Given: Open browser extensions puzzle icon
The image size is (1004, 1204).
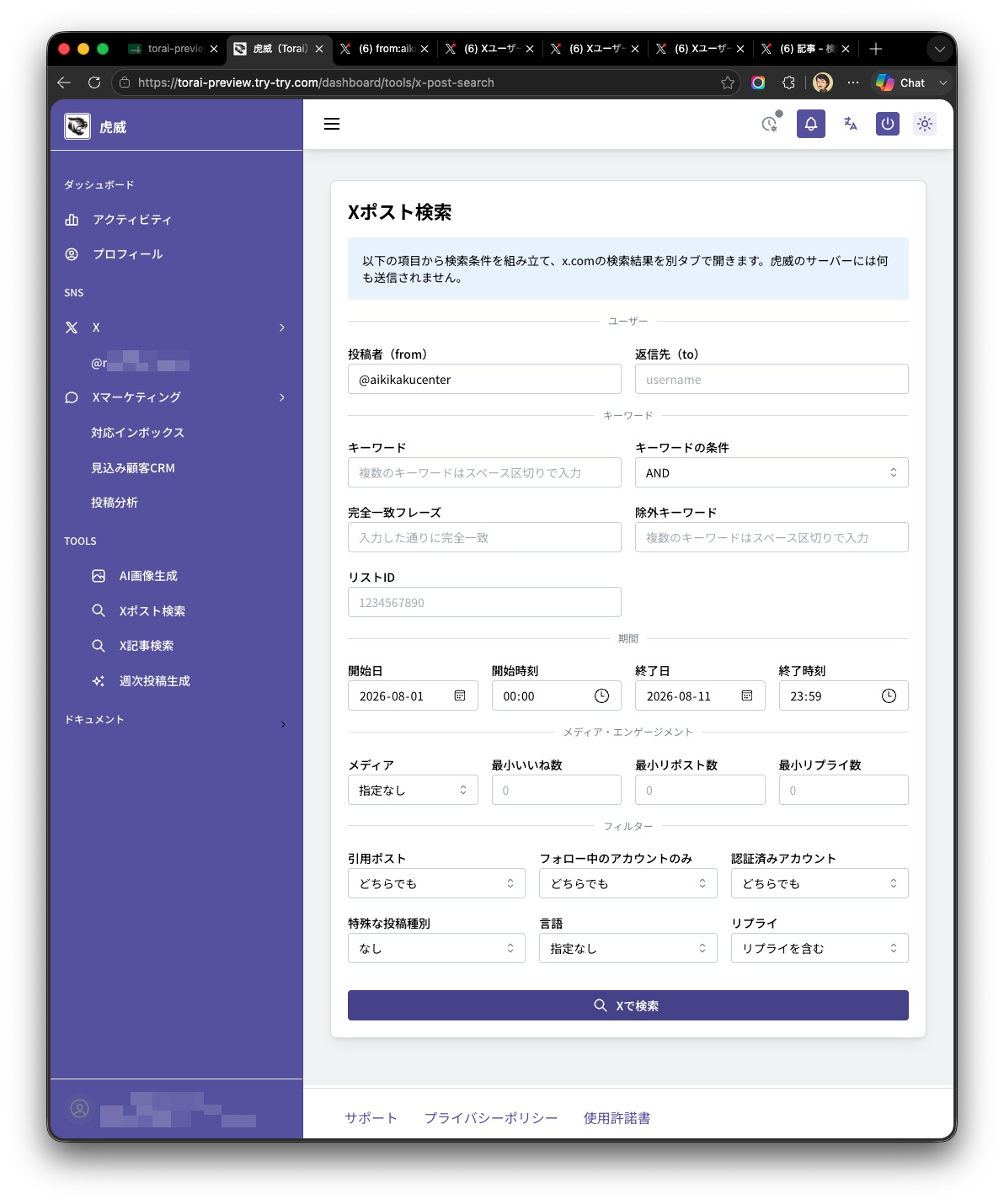Looking at the screenshot, I should (788, 83).
